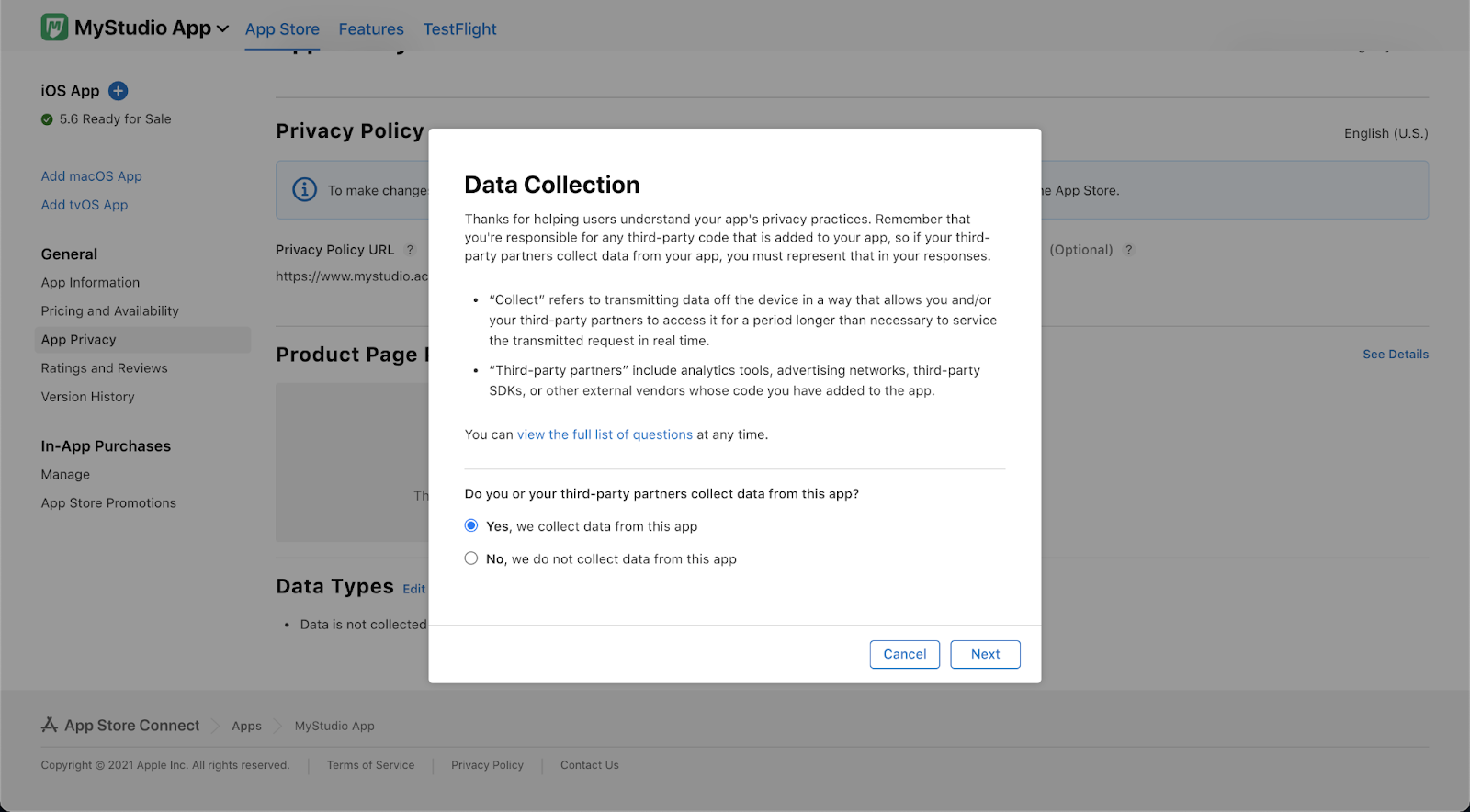Viewport: 1470px width, 812px height.
Task: Click the privacy policy URL text
Action: 352,276
